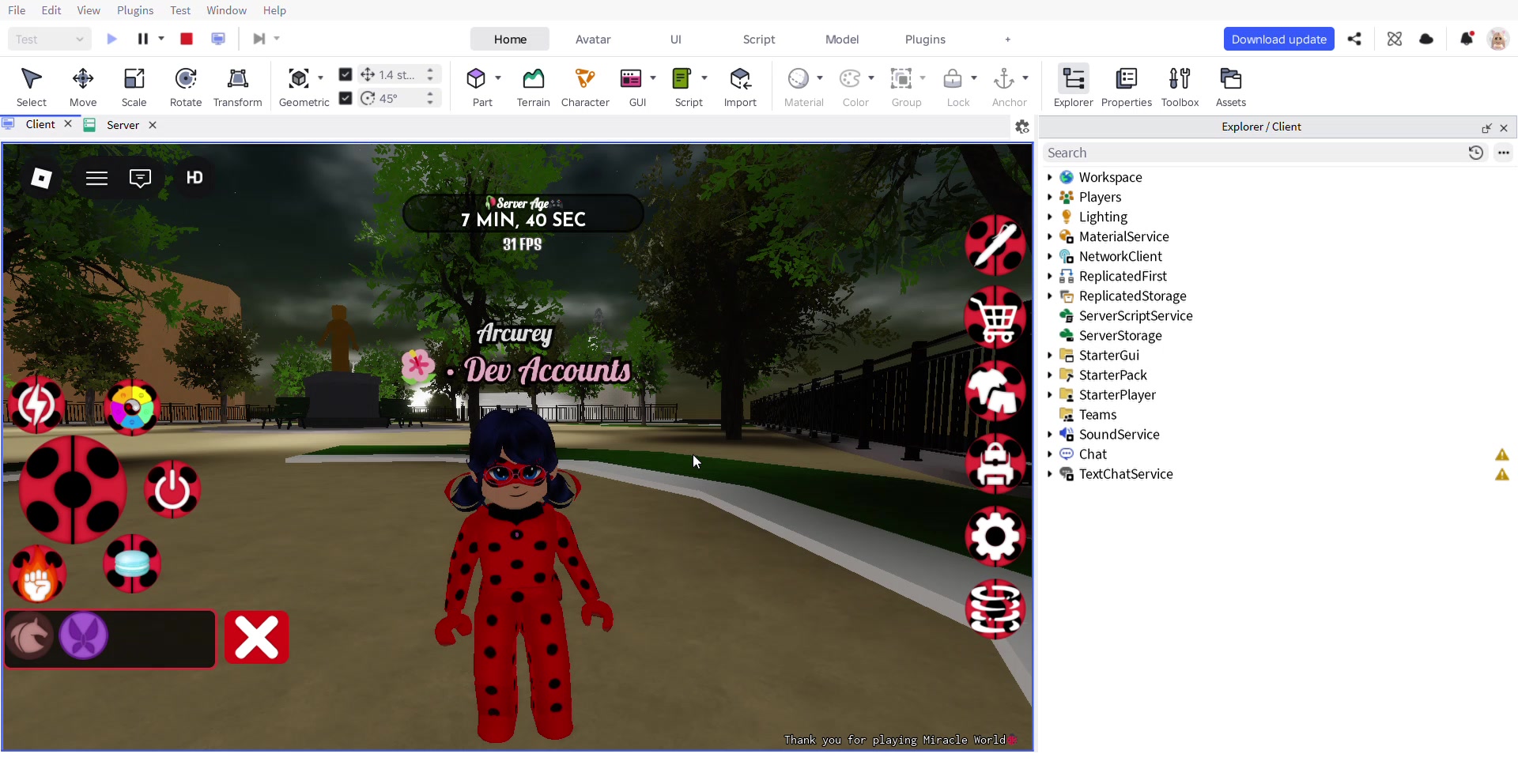
Task: Expand the Players tree node
Action: coord(1049,198)
